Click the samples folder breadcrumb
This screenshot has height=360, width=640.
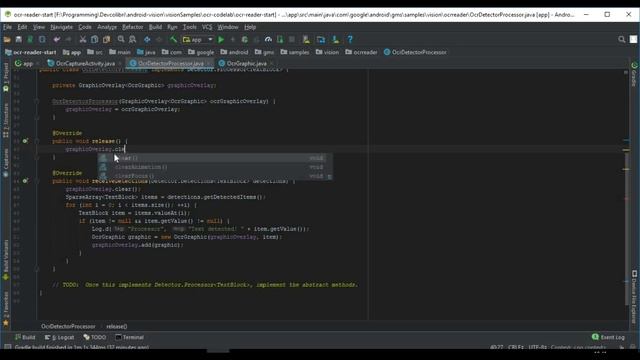point(295,52)
